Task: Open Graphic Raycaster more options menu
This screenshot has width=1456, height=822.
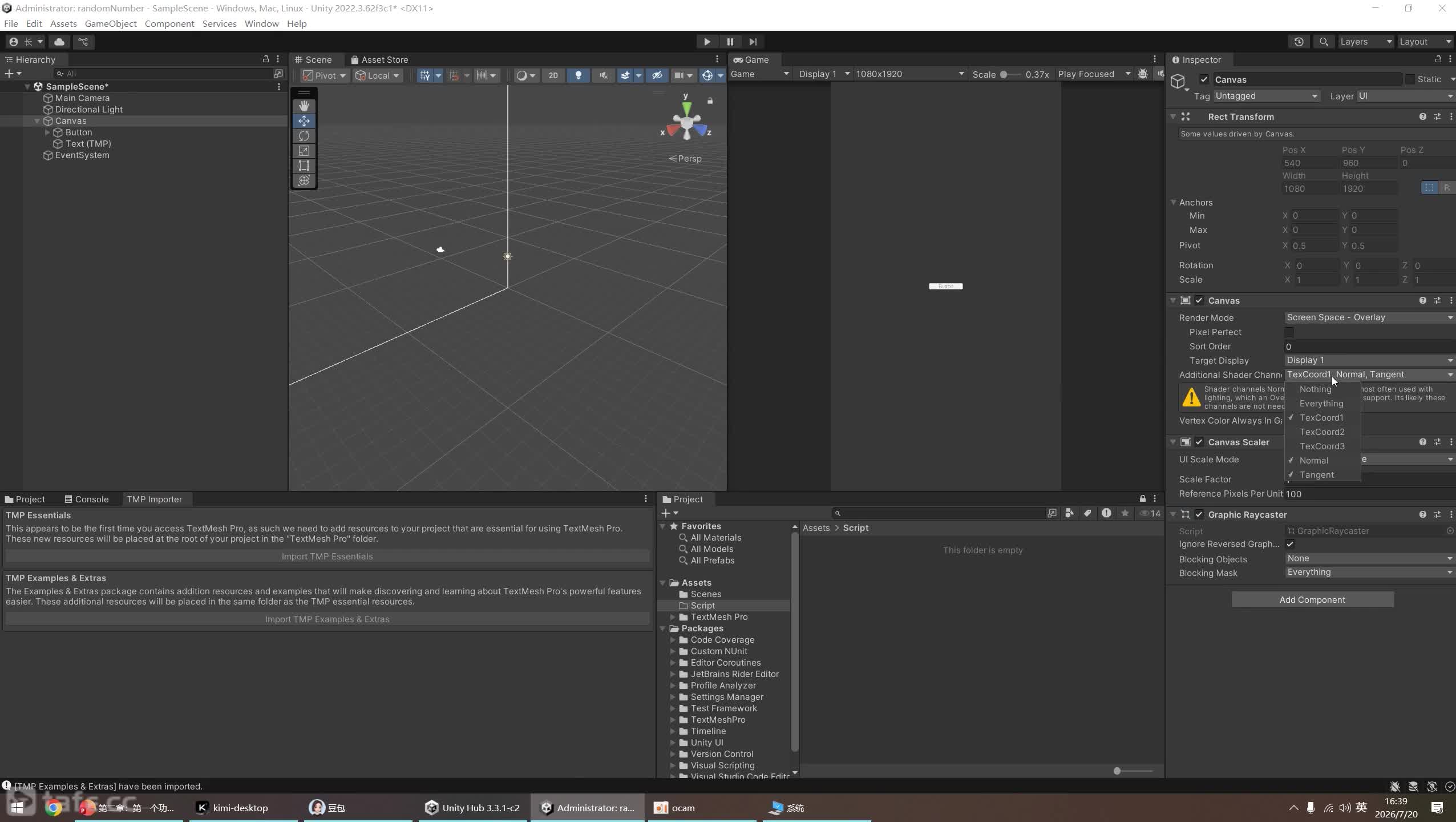Action: pyautogui.click(x=1451, y=514)
